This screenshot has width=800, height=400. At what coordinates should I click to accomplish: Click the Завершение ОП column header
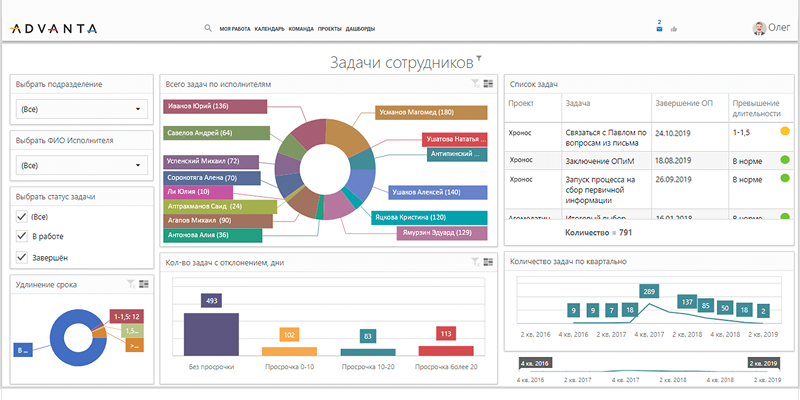click(x=683, y=103)
